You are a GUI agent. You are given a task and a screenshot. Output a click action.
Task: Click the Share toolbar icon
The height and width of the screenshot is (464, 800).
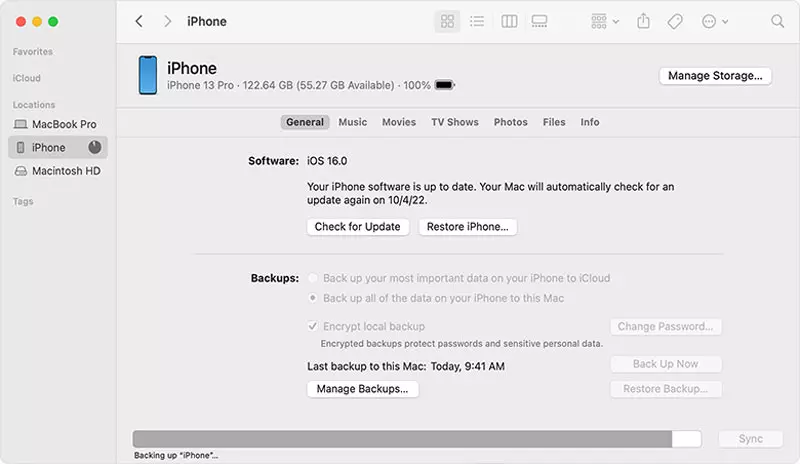click(643, 21)
